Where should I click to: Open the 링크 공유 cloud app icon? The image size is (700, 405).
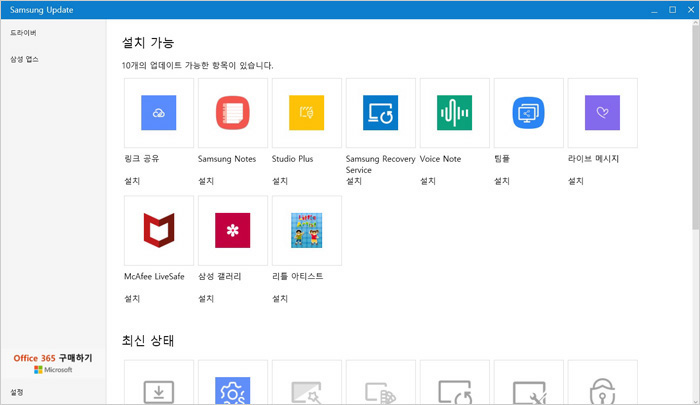pos(158,113)
